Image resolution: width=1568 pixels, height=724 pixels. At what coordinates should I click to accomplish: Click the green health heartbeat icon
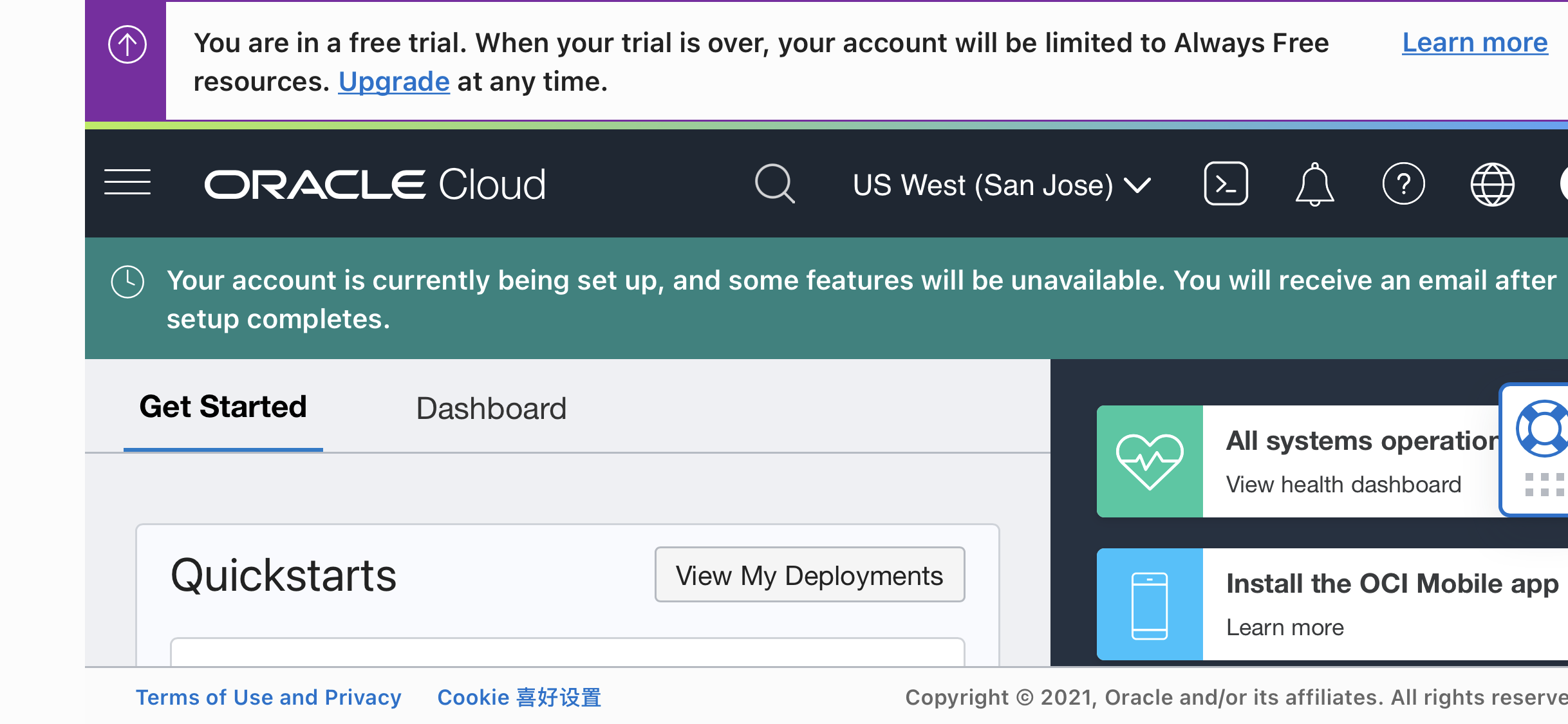(1150, 461)
